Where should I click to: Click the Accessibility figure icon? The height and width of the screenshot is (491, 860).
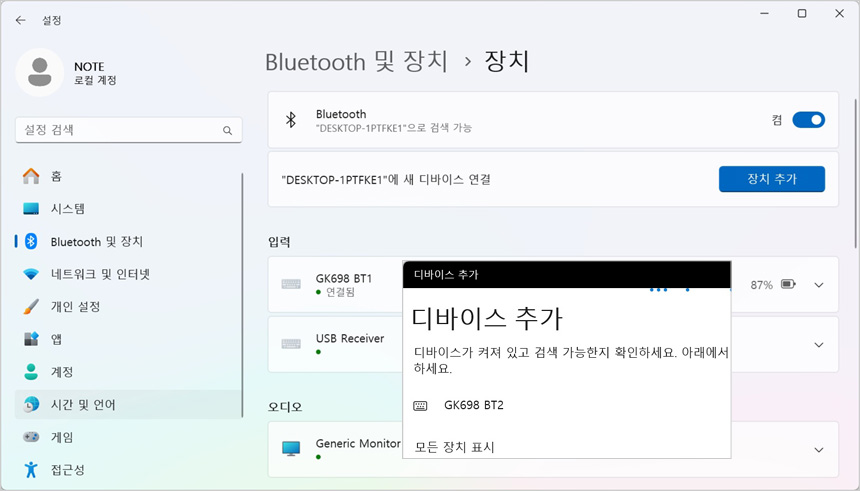click(31, 469)
